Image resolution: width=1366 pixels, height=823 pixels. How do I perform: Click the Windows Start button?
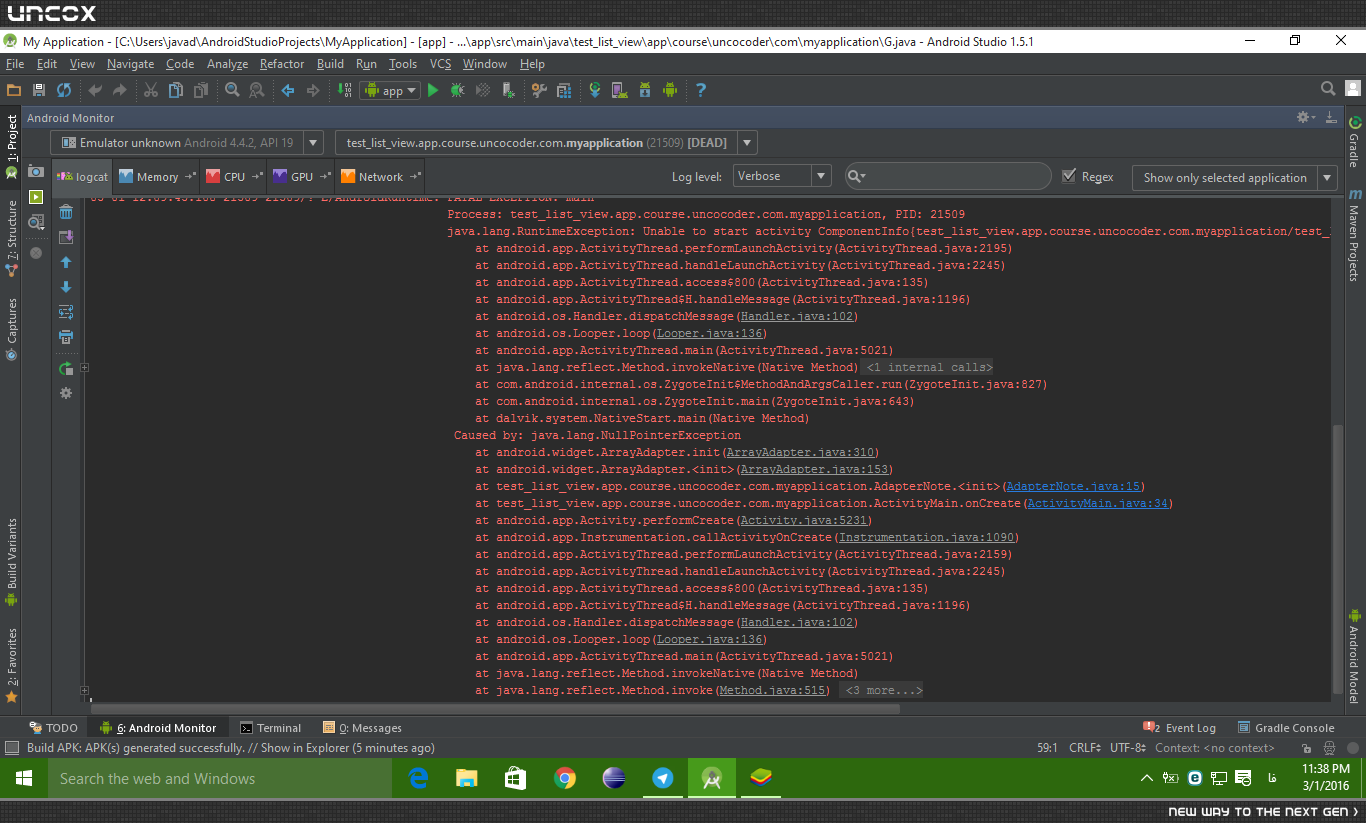click(x=24, y=778)
